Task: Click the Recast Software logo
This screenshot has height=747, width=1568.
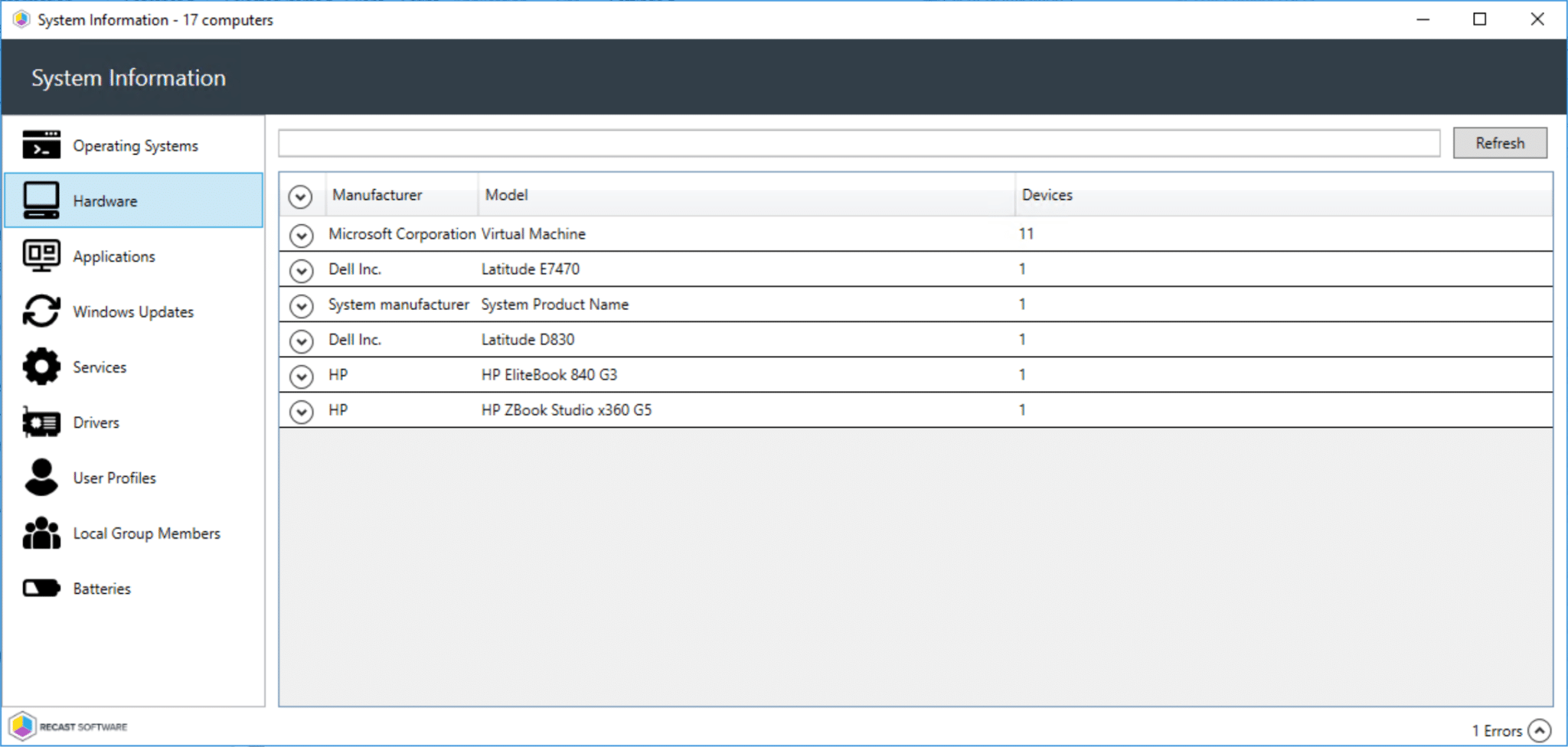Action: point(68,726)
